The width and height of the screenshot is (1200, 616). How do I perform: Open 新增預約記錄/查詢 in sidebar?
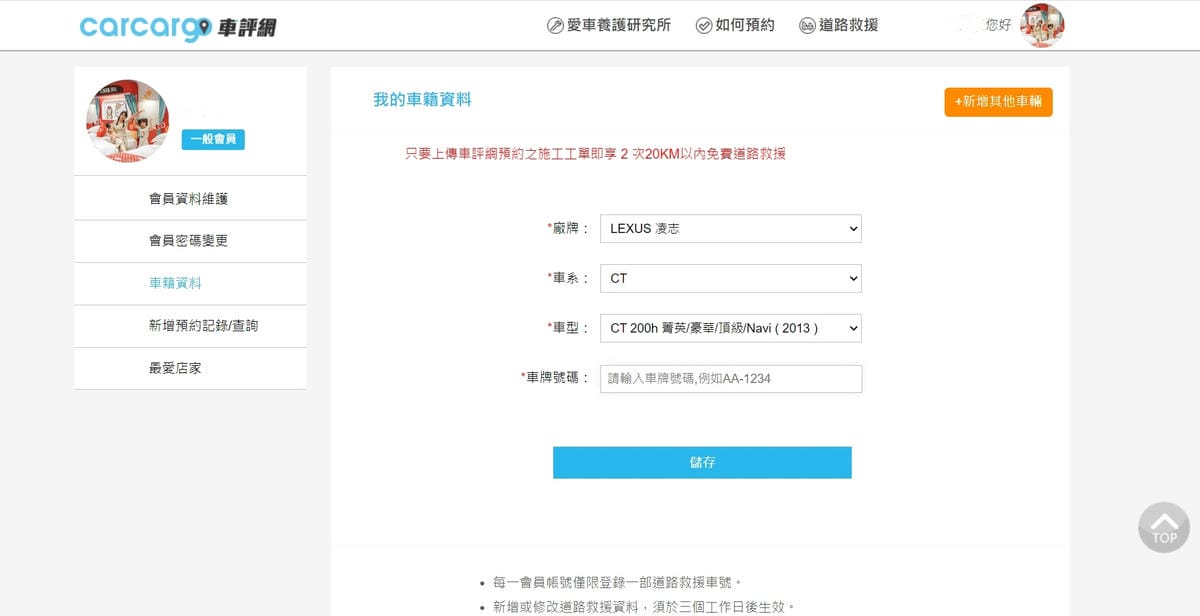click(x=203, y=326)
